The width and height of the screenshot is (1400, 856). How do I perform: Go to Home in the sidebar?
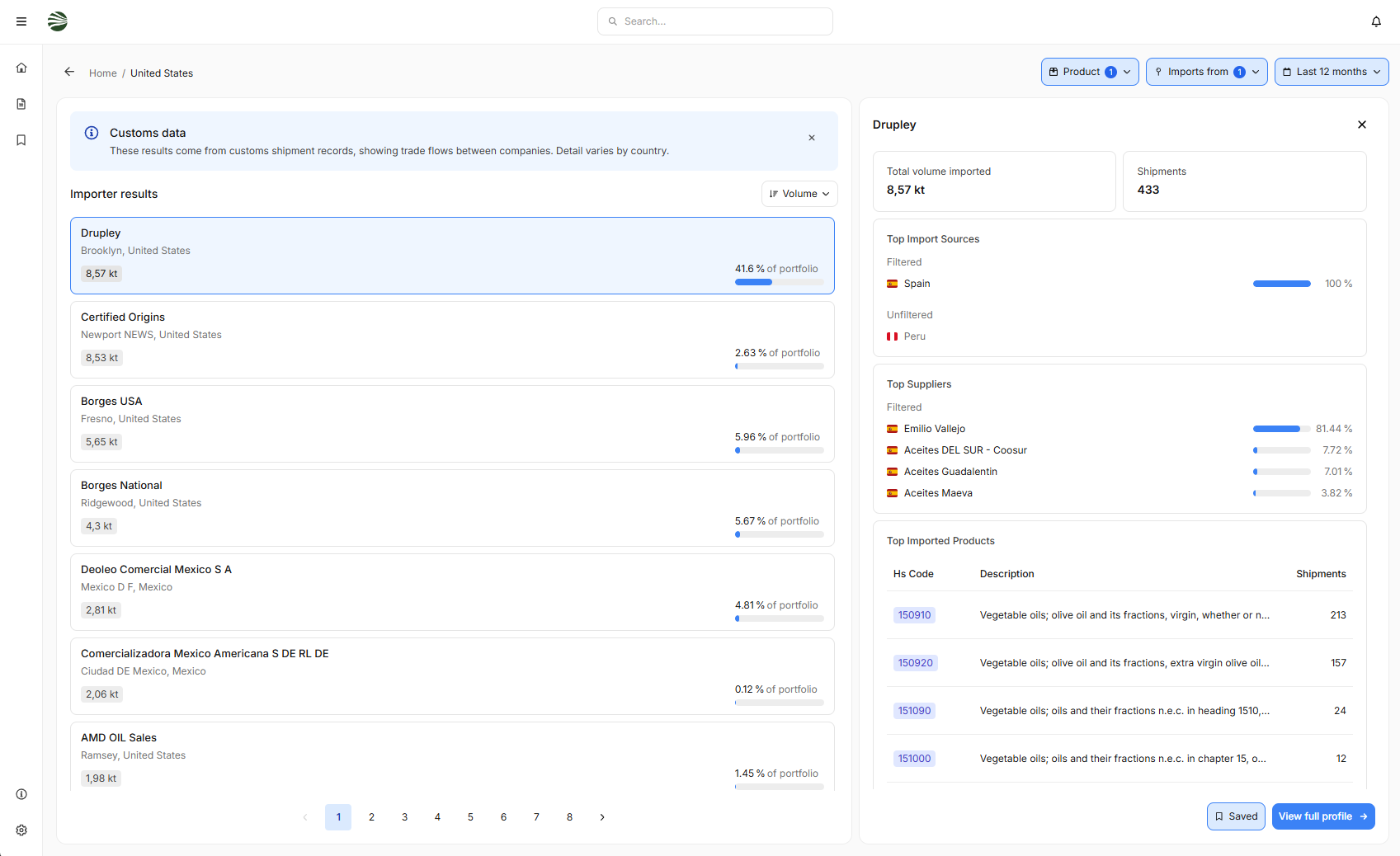(x=21, y=68)
